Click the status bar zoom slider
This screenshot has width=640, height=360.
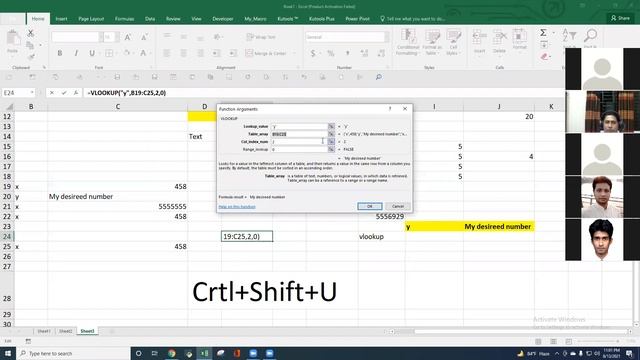pos(599,341)
